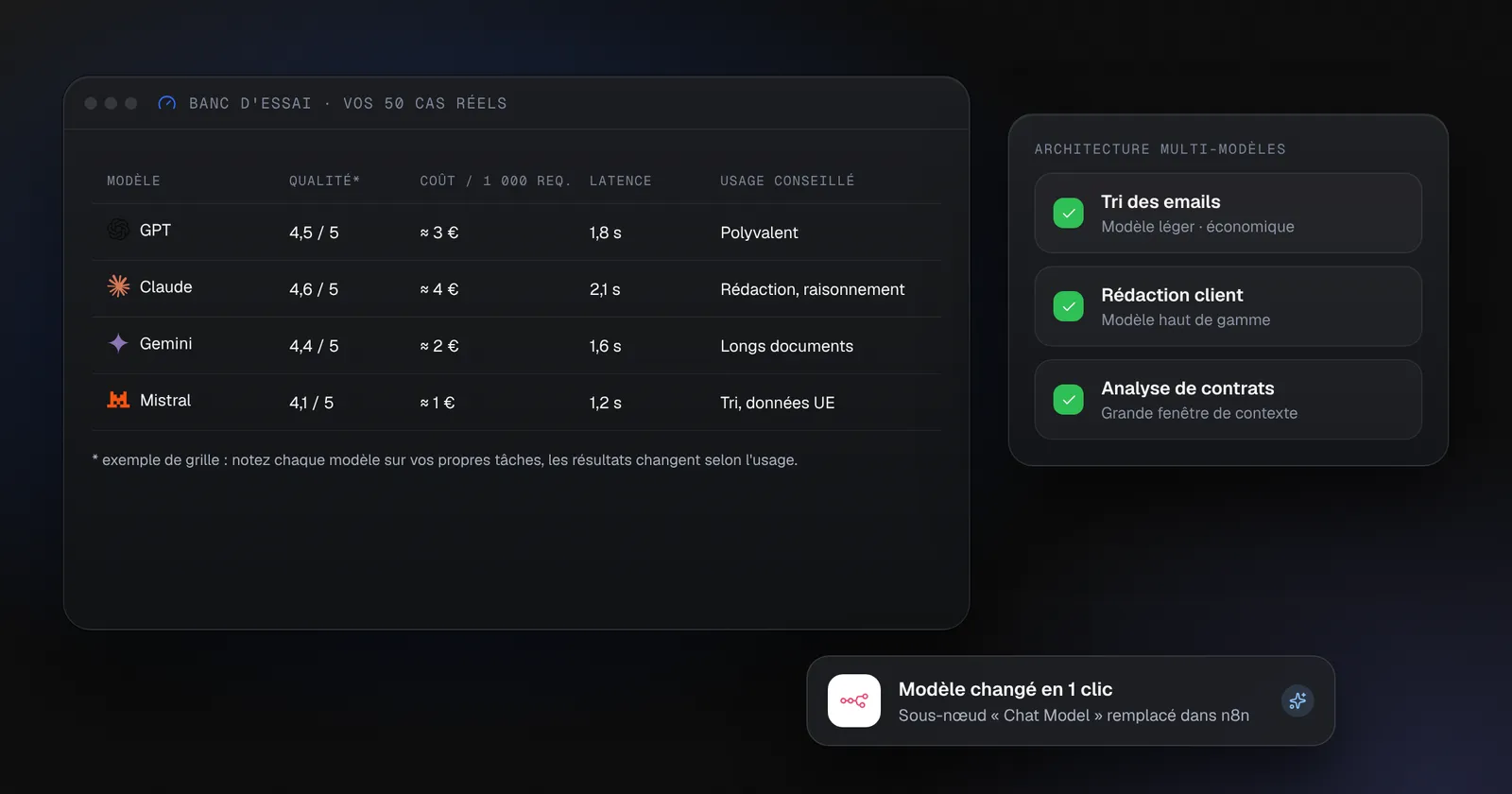Click the Mistral orange logo icon
Viewport: 1512px width, 794px height.
(x=118, y=400)
